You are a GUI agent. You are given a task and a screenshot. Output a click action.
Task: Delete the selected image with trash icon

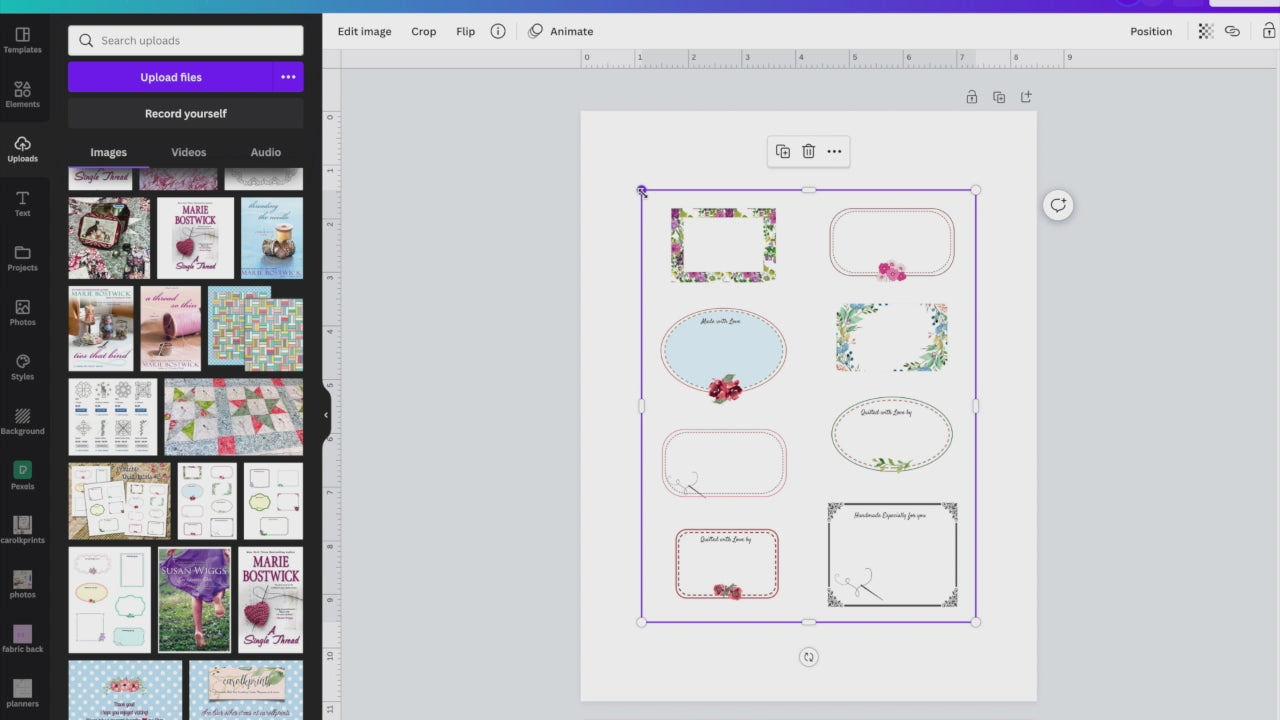tap(808, 151)
